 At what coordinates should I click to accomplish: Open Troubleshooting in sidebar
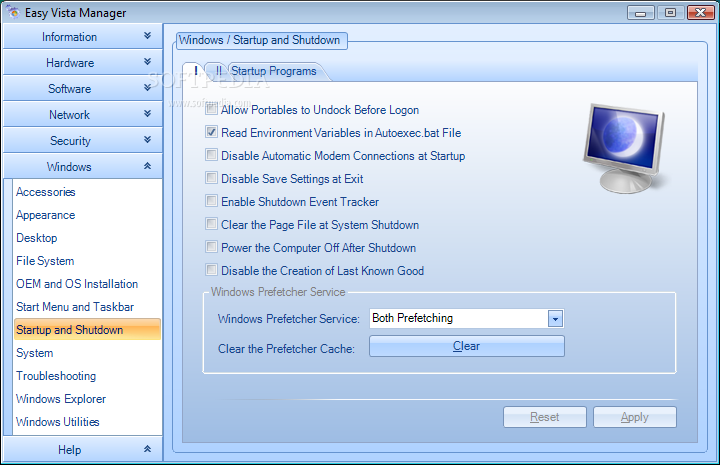(x=56, y=376)
